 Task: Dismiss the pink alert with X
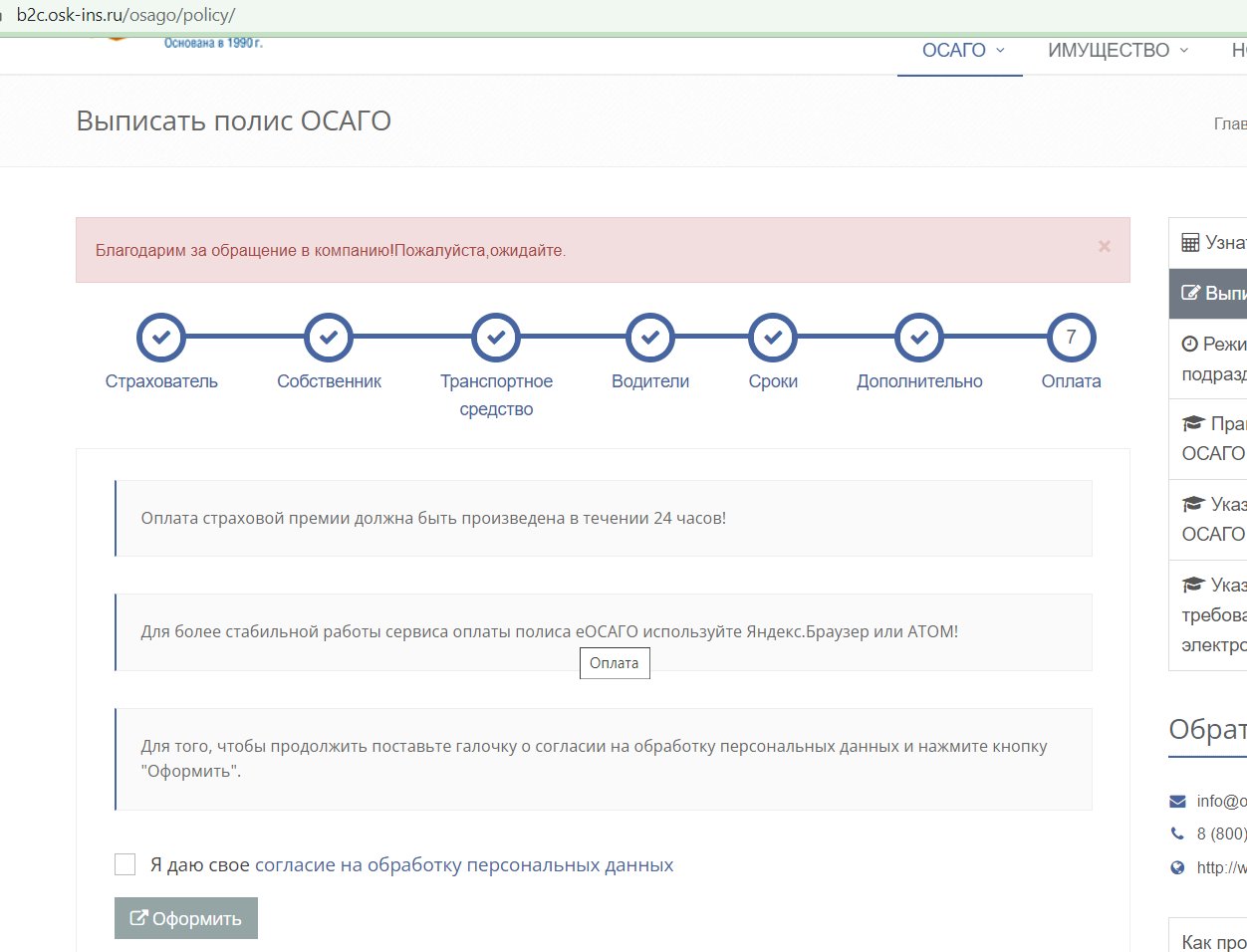pyautogui.click(x=1104, y=246)
